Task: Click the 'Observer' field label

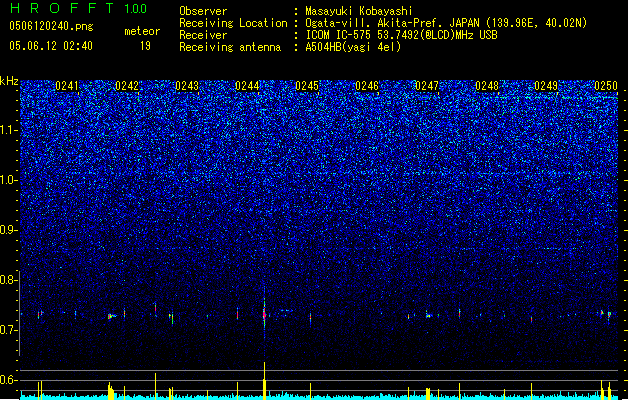Action: click(x=203, y=11)
